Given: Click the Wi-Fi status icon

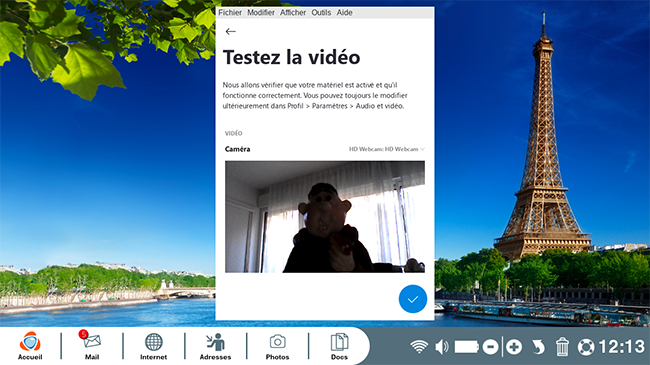Looking at the screenshot, I should pyautogui.click(x=419, y=347).
